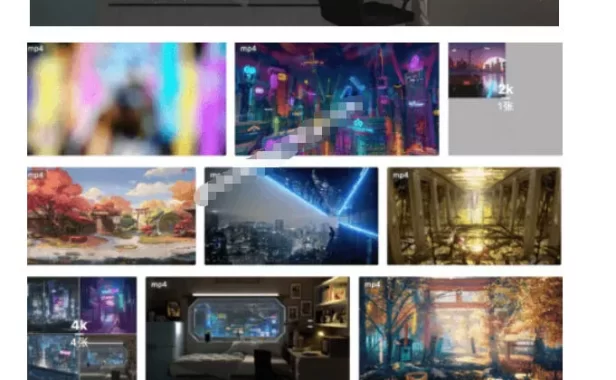616x380 pixels.
Task: Click the mp4 tag on the Japanese garden thumbnail
Action: 36,175
